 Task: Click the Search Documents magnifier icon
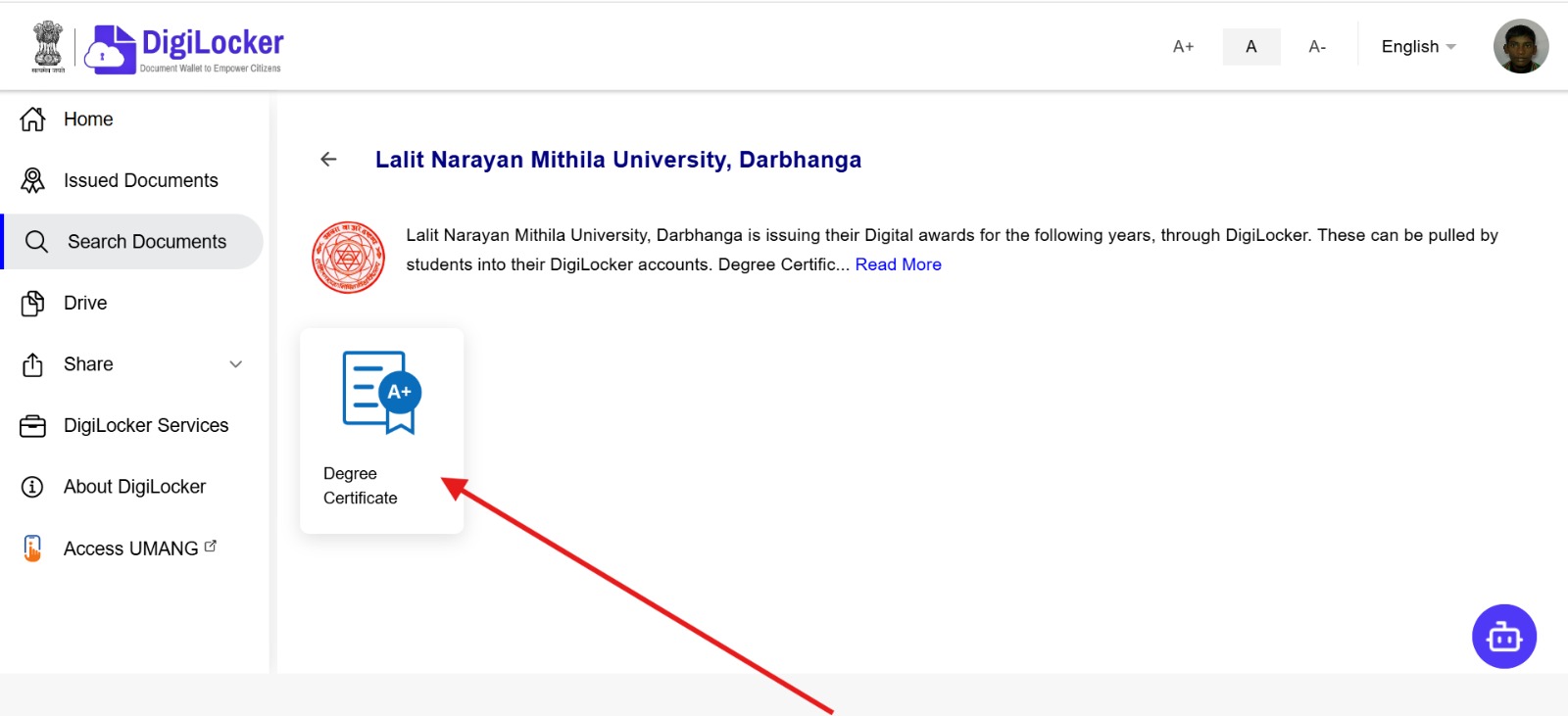[x=36, y=242]
